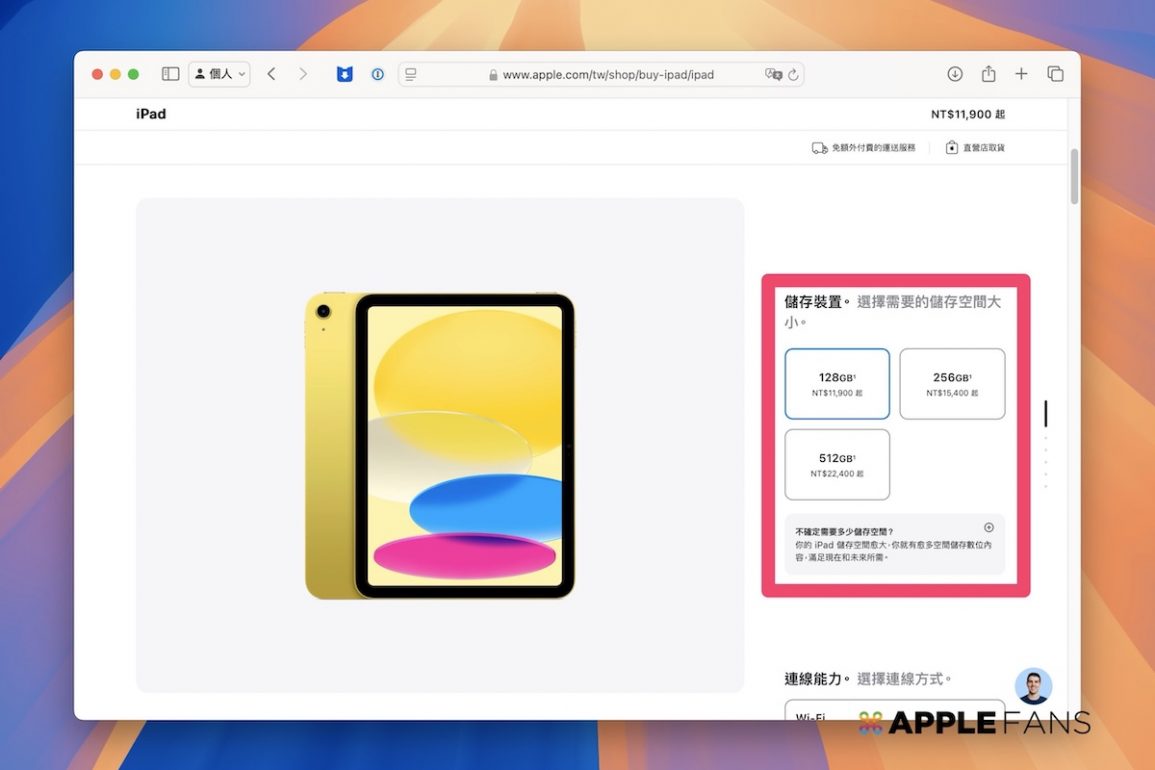Image resolution: width=1155 pixels, height=770 pixels.
Task: Go back to the previous page
Action: tap(271, 74)
